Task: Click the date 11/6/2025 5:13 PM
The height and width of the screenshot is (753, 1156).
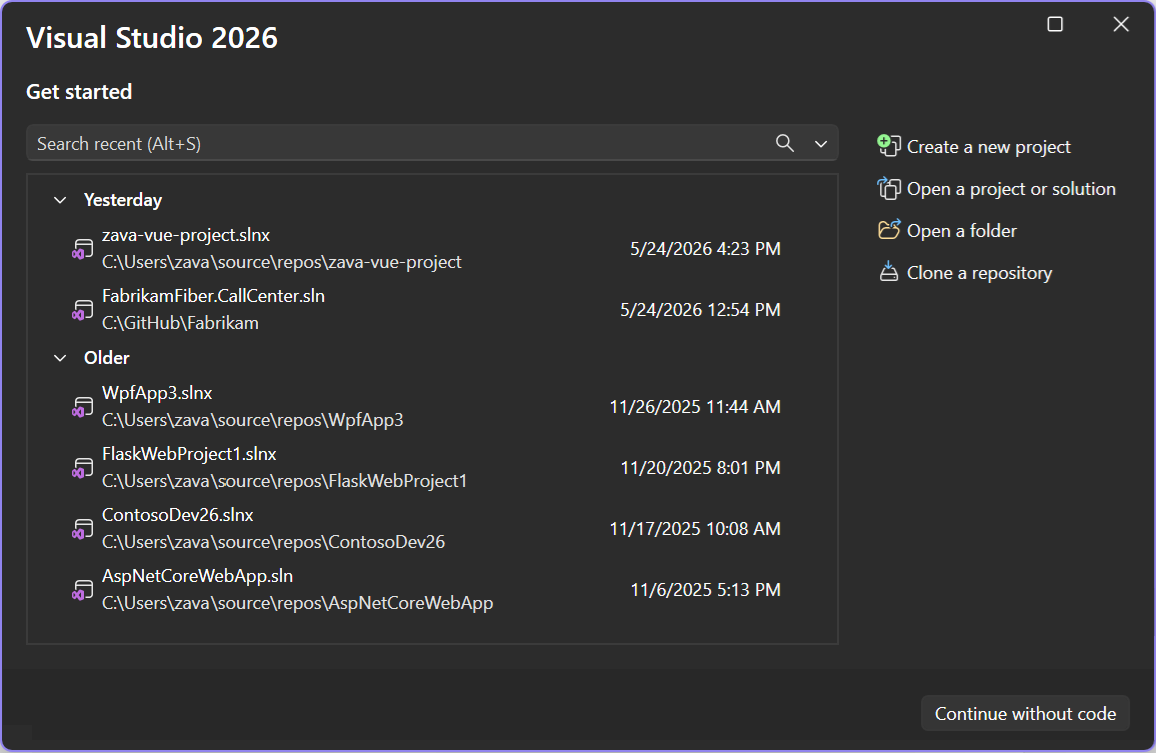Action: pos(705,590)
